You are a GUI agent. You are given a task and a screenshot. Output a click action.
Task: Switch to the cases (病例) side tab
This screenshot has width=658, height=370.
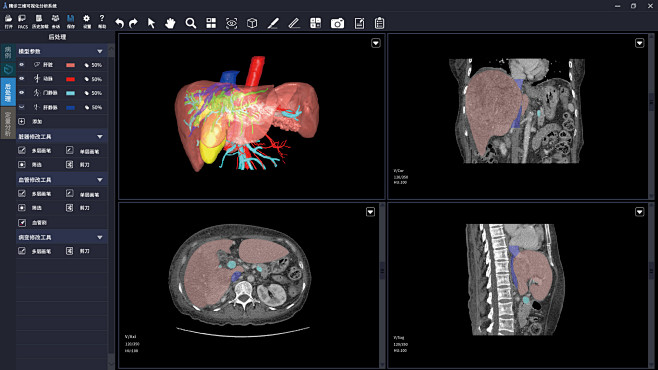8,52
